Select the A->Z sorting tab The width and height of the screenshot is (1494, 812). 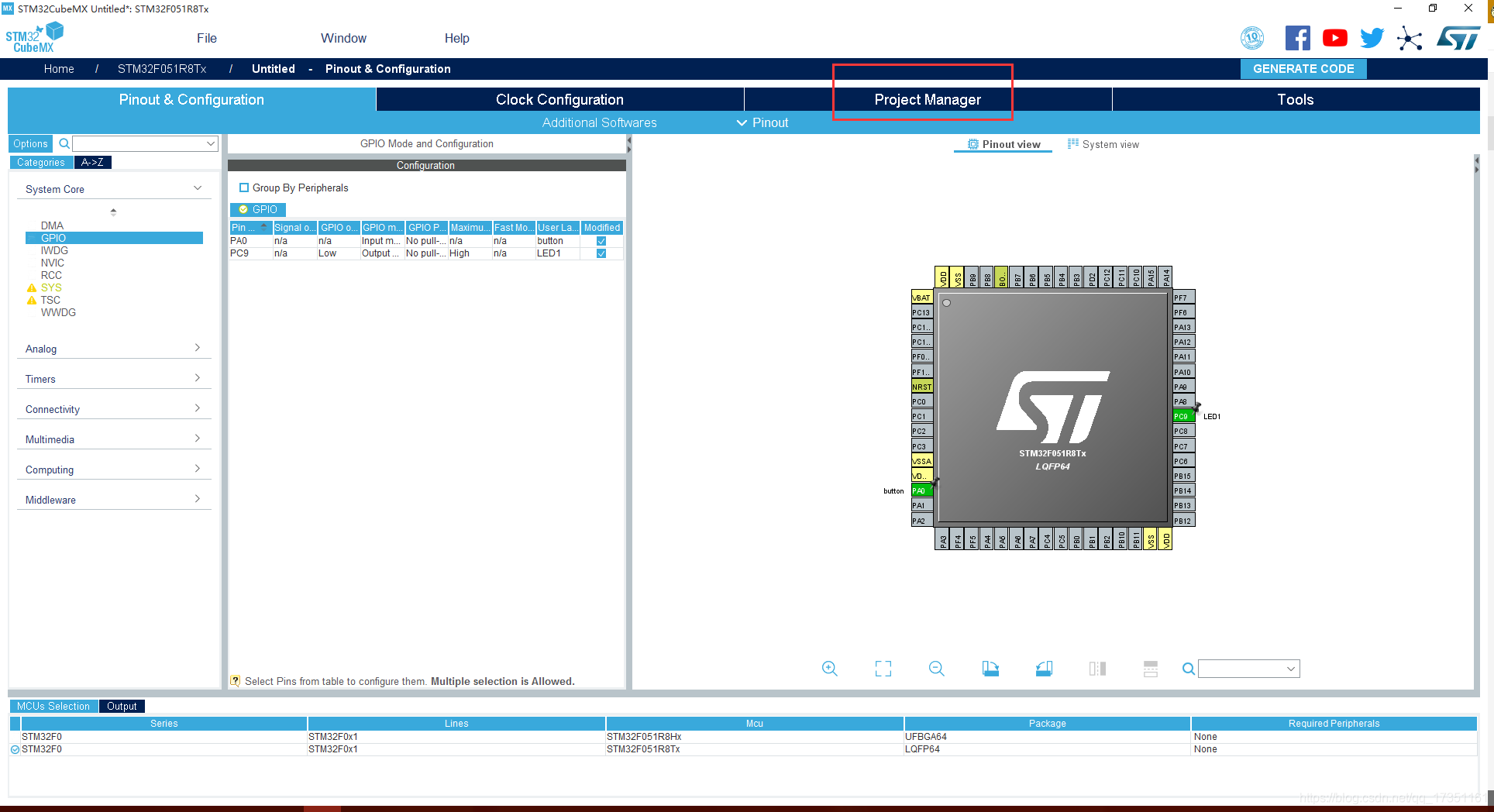(x=93, y=162)
